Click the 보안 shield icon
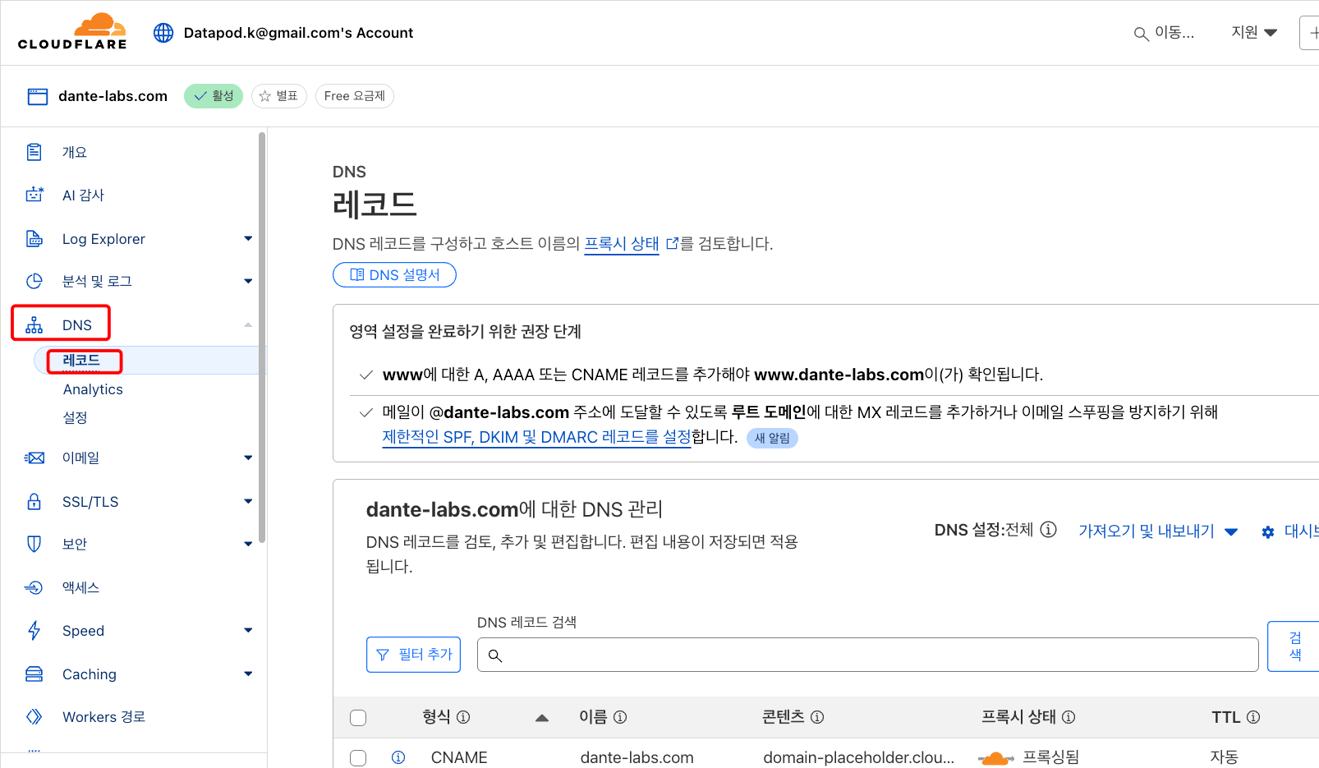This screenshot has height=768, width=1319. click(x=34, y=544)
